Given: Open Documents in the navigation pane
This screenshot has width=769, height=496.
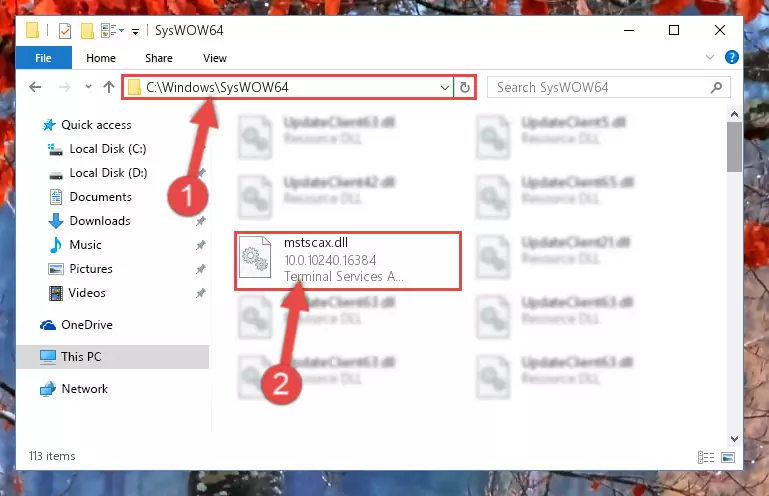Looking at the screenshot, I should tap(101, 197).
